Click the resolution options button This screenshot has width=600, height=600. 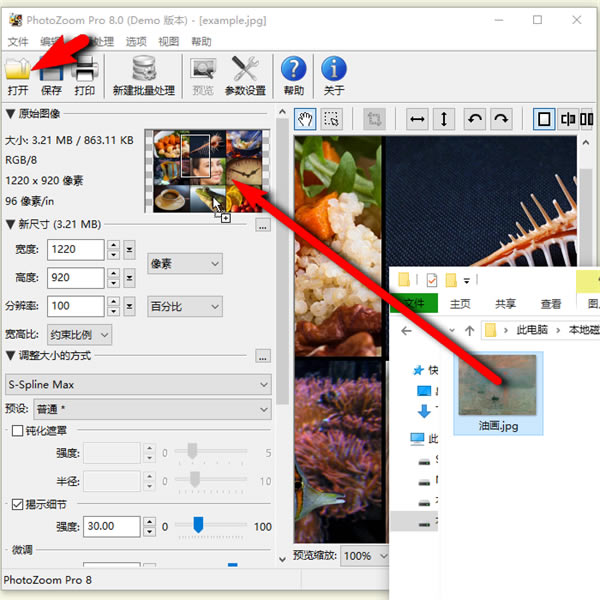[129, 306]
